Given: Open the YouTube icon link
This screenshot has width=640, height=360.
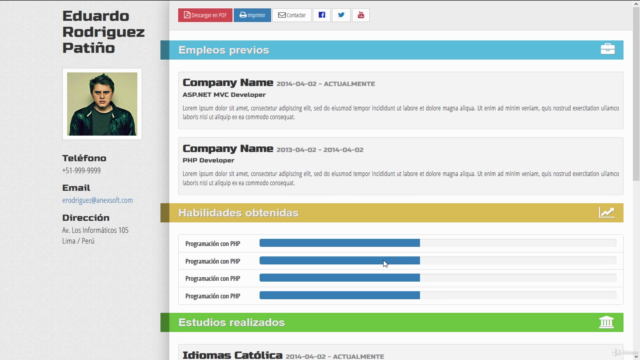Looking at the screenshot, I should [x=361, y=15].
